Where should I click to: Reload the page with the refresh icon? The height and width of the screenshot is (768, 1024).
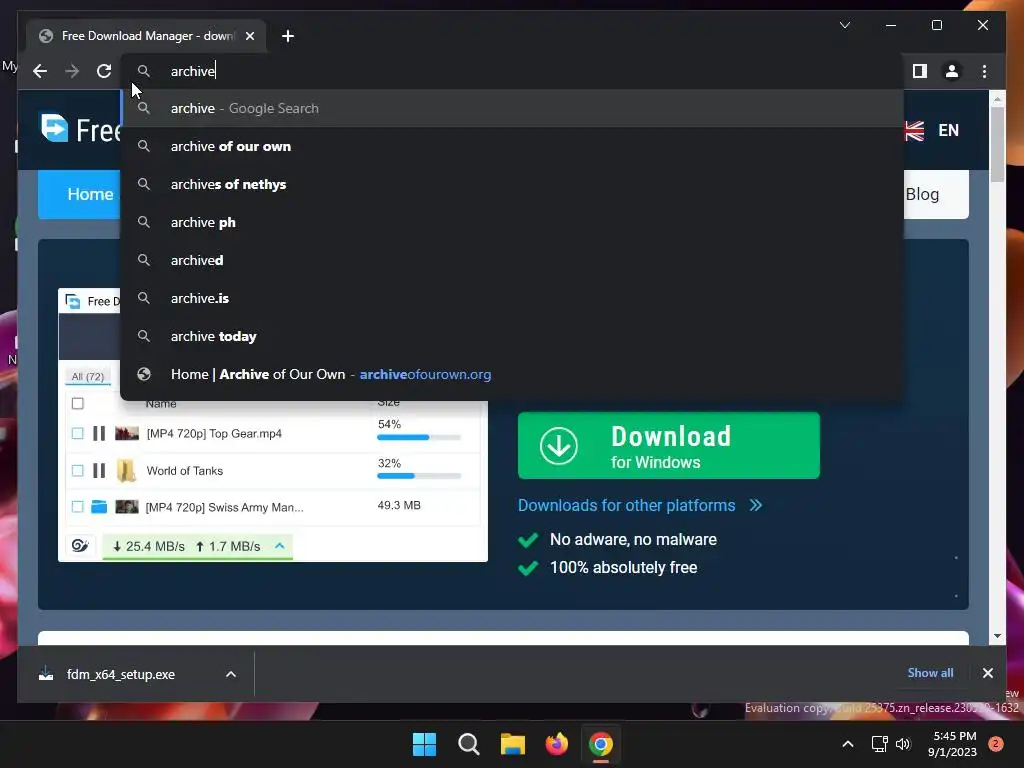pyautogui.click(x=104, y=71)
